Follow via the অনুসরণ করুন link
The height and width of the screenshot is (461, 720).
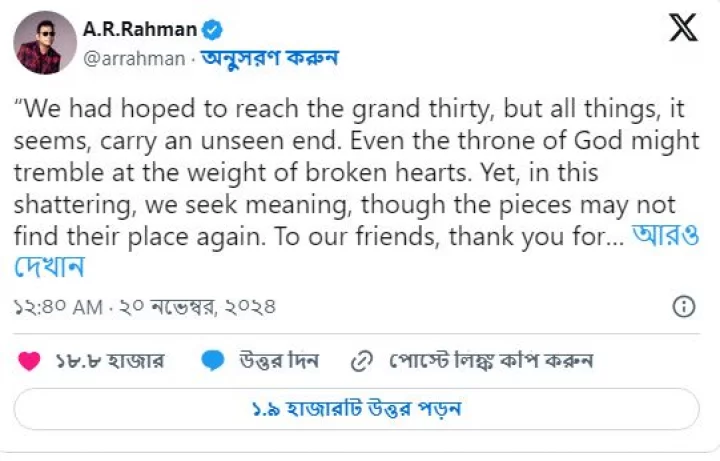(269, 58)
